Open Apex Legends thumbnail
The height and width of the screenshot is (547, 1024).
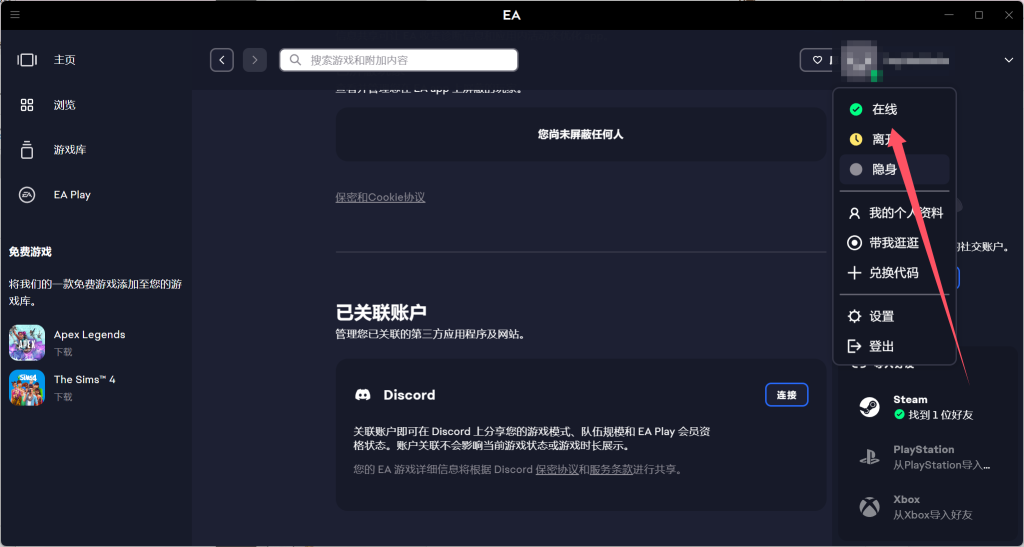click(27, 343)
